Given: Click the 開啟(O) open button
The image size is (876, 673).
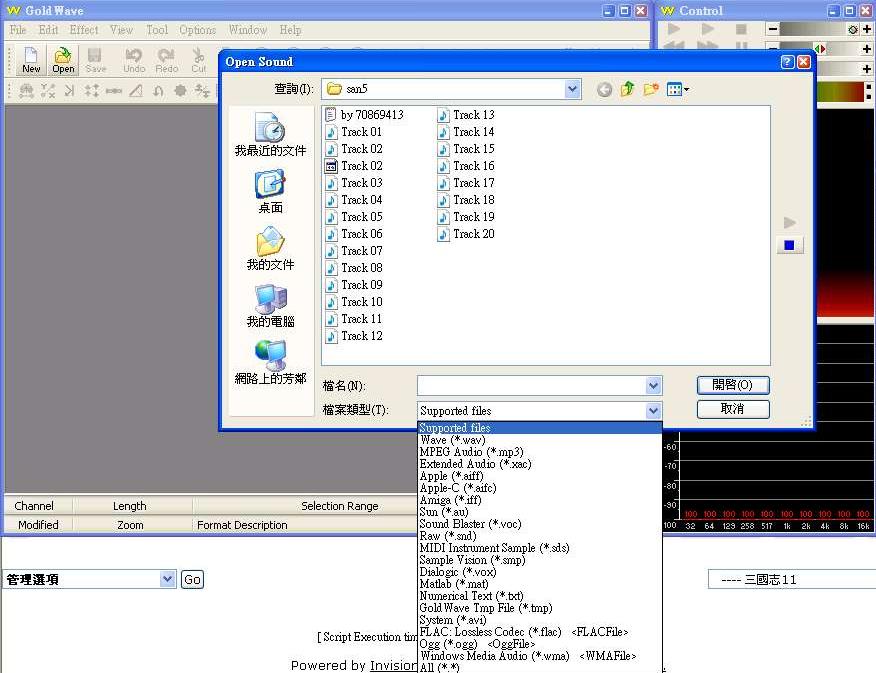Looking at the screenshot, I should coord(732,385).
